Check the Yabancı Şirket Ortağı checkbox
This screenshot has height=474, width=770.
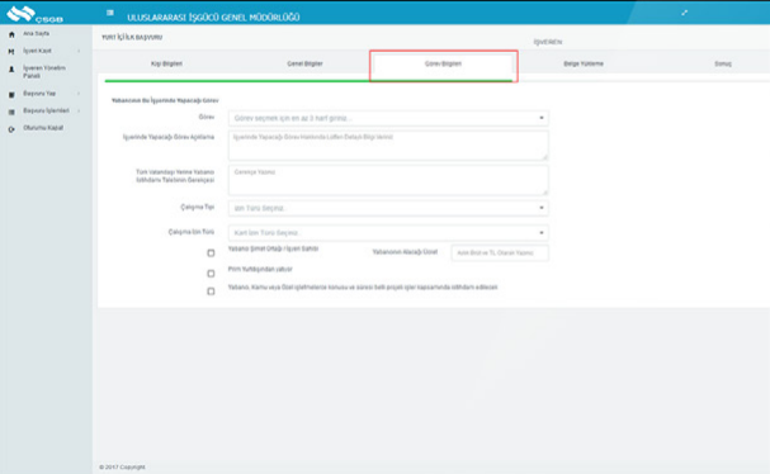coord(211,253)
